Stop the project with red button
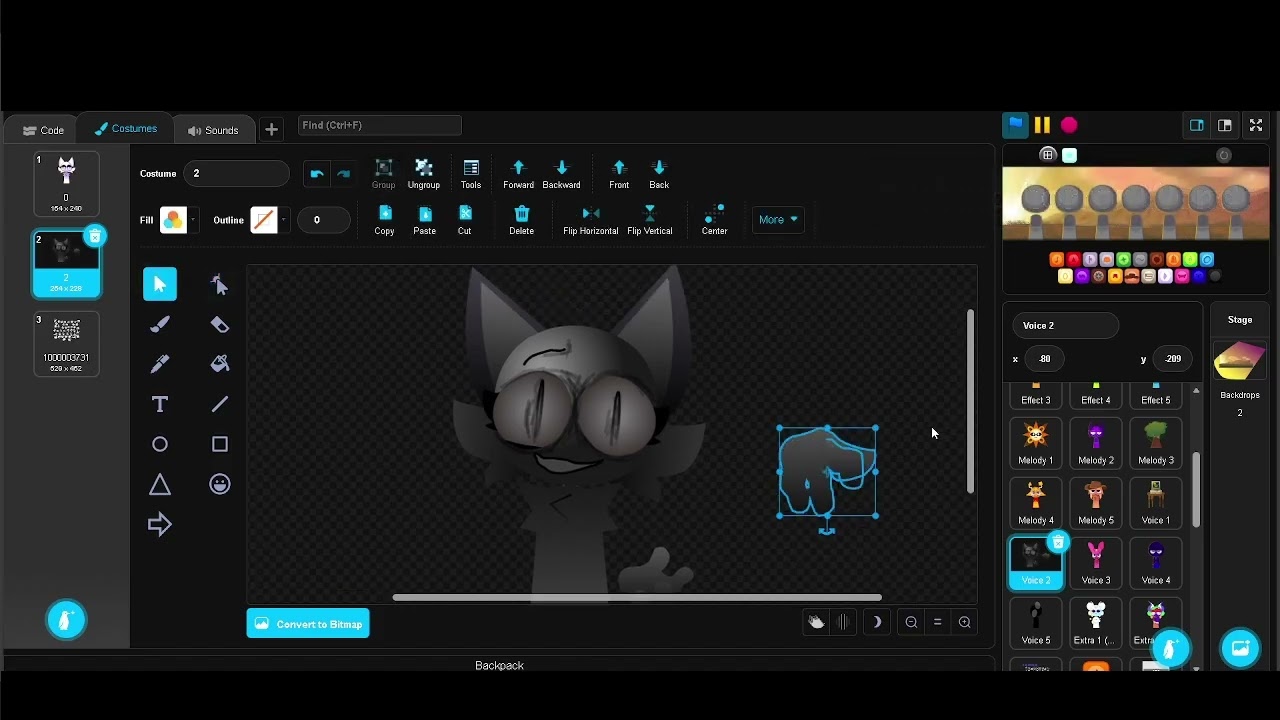 (x=1069, y=125)
